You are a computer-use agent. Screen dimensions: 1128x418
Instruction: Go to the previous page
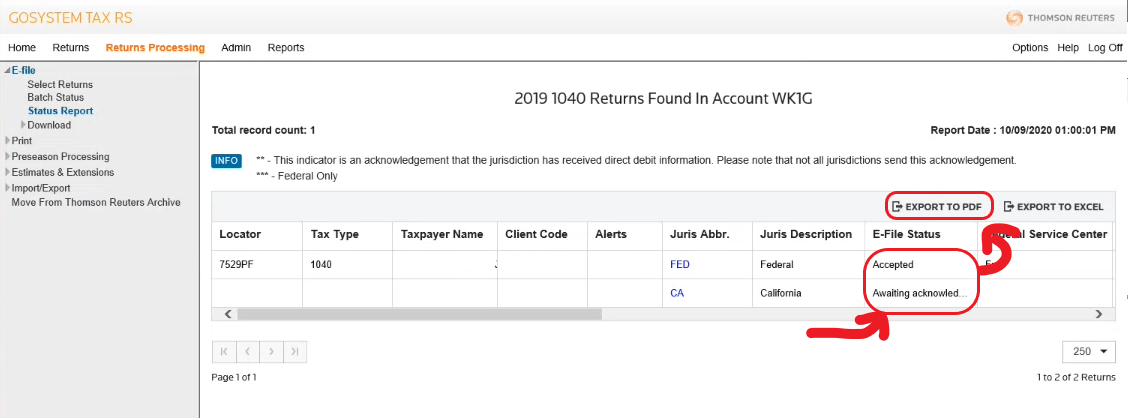(x=247, y=351)
